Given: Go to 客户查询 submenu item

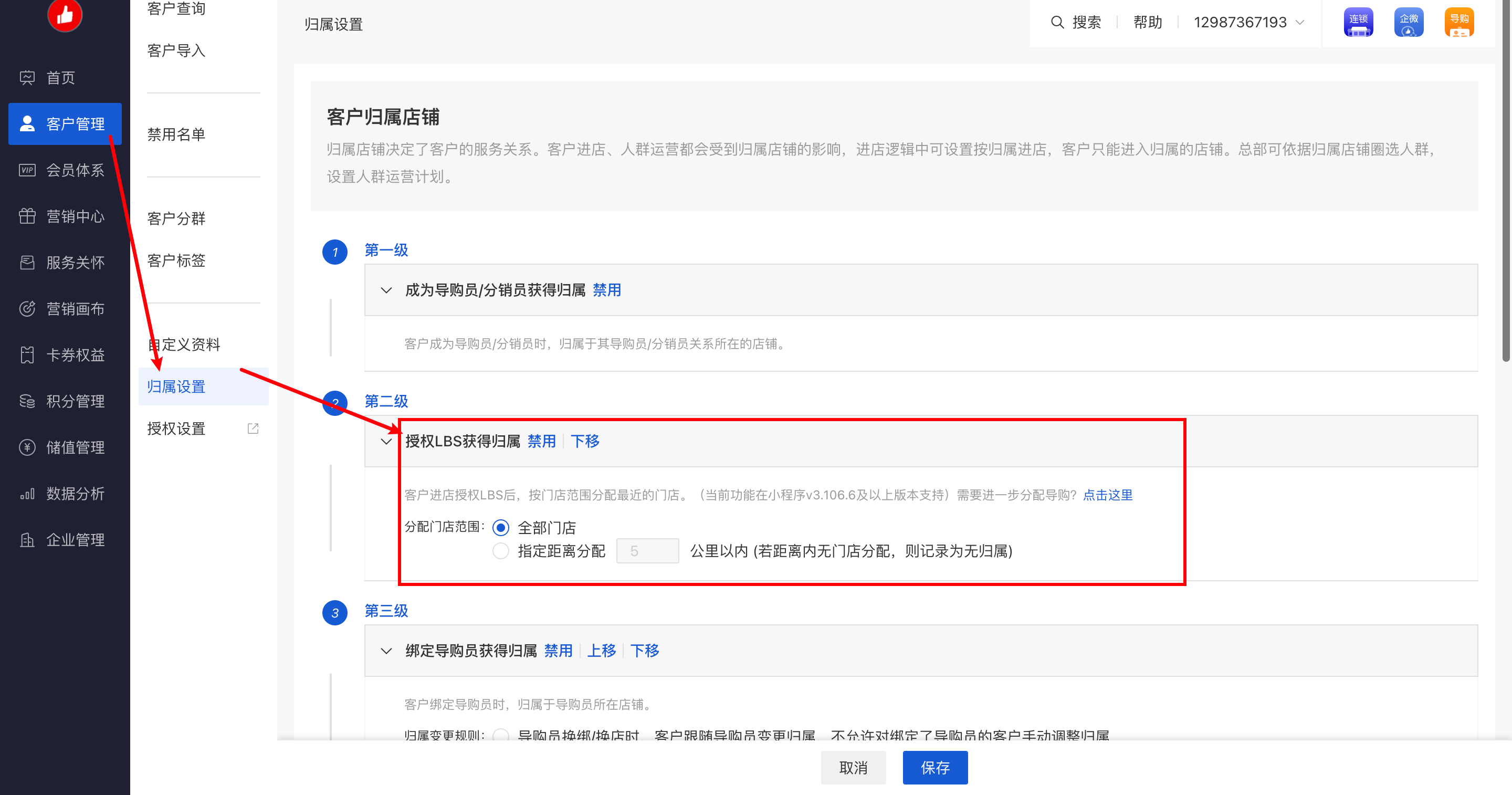Looking at the screenshot, I should [176, 8].
